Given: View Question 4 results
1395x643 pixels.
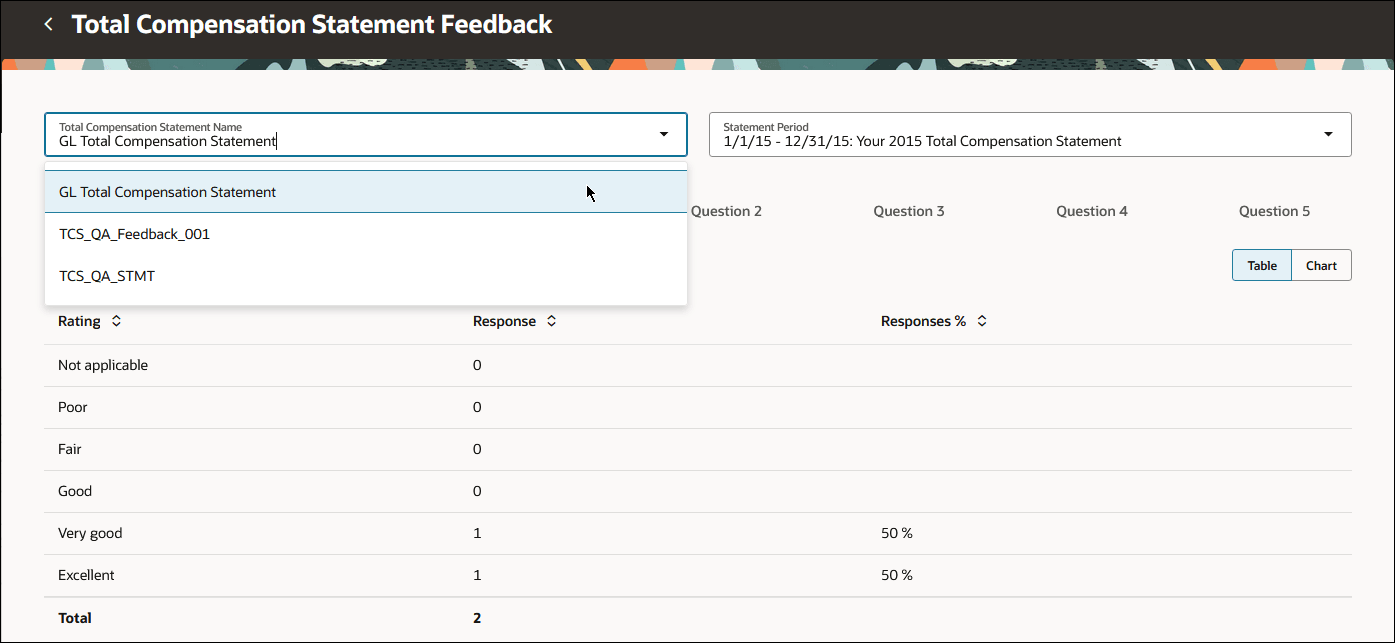Looking at the screenshot, I should pyautogui.click(x=1092, y=211).
